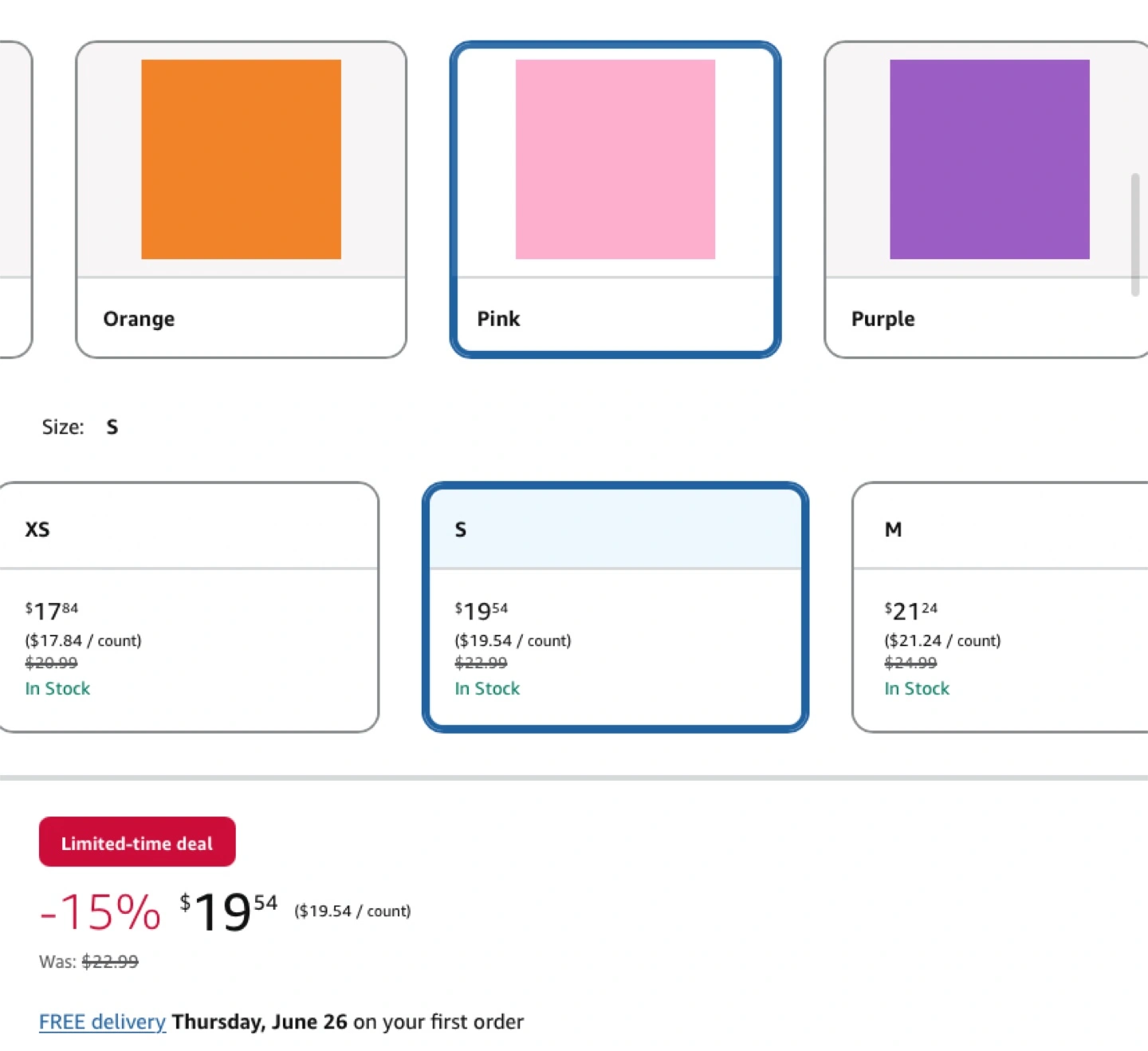1148x1051 pixels.
Task: Select size M option
Action: 1001,607
